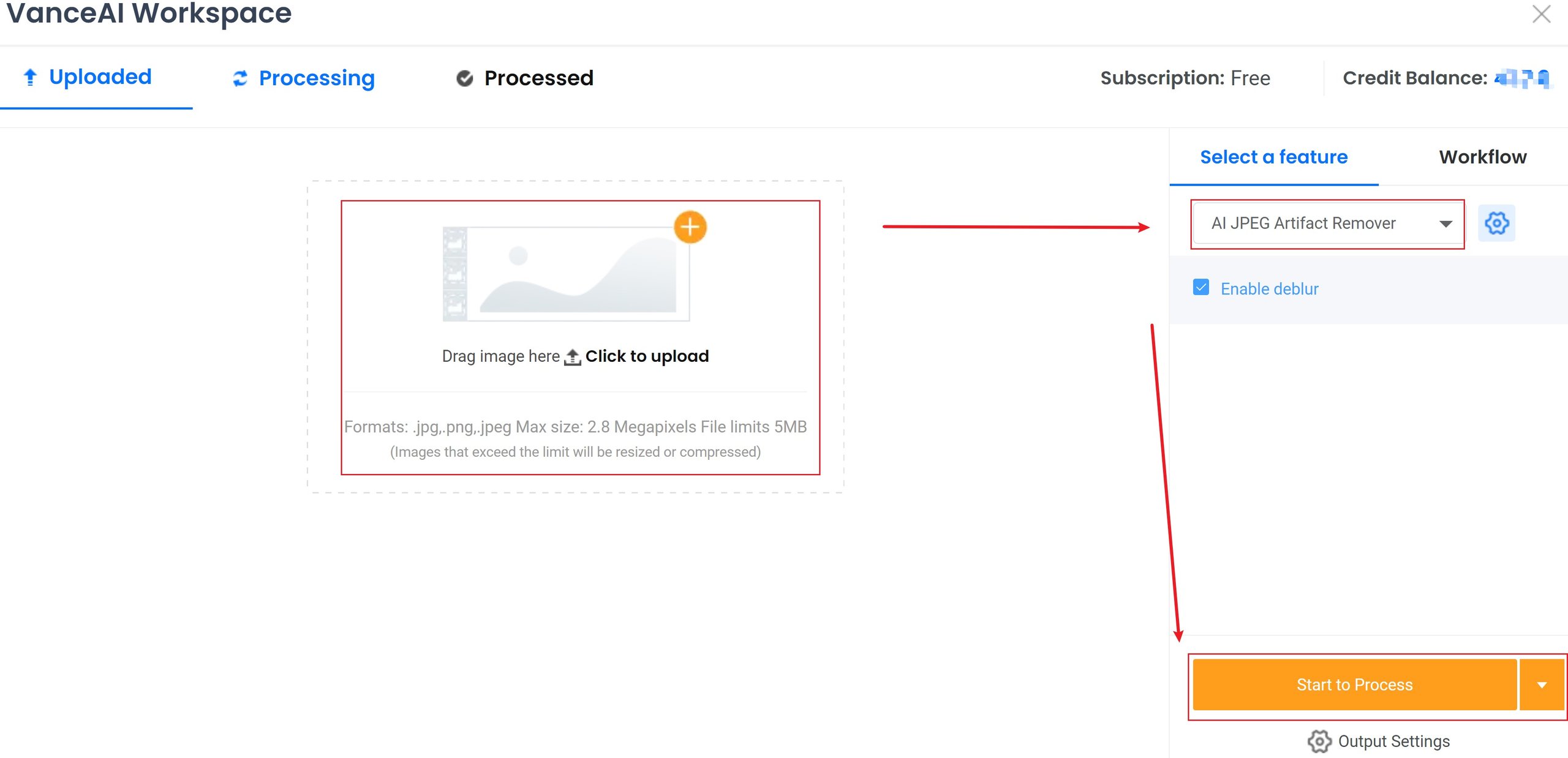The image size is (1568, 758).
Task: Click the Uploaded tab's up-arrow icon
Action: coord(30,77)
